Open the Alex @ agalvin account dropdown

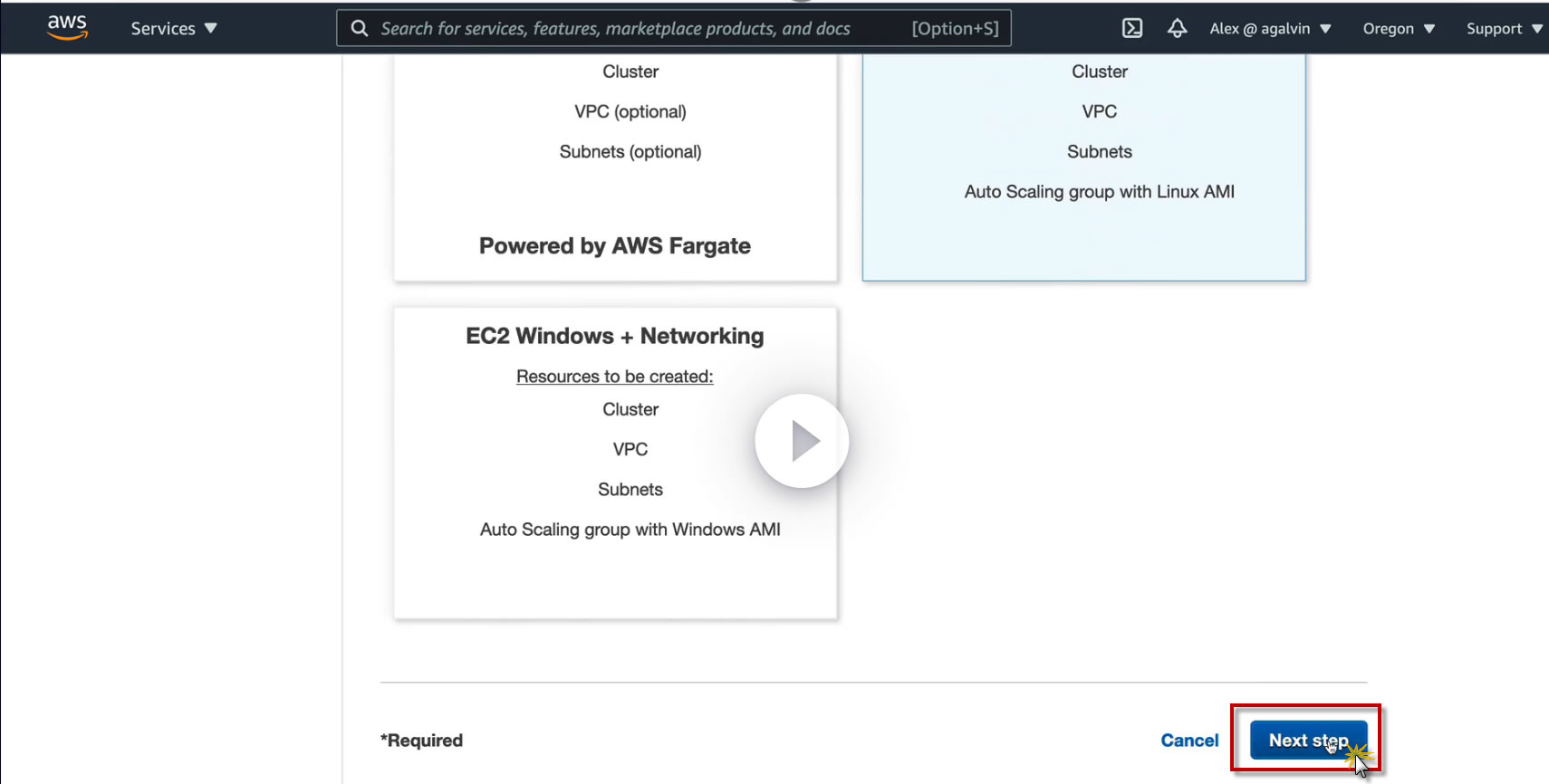[x=1270, y=28]
